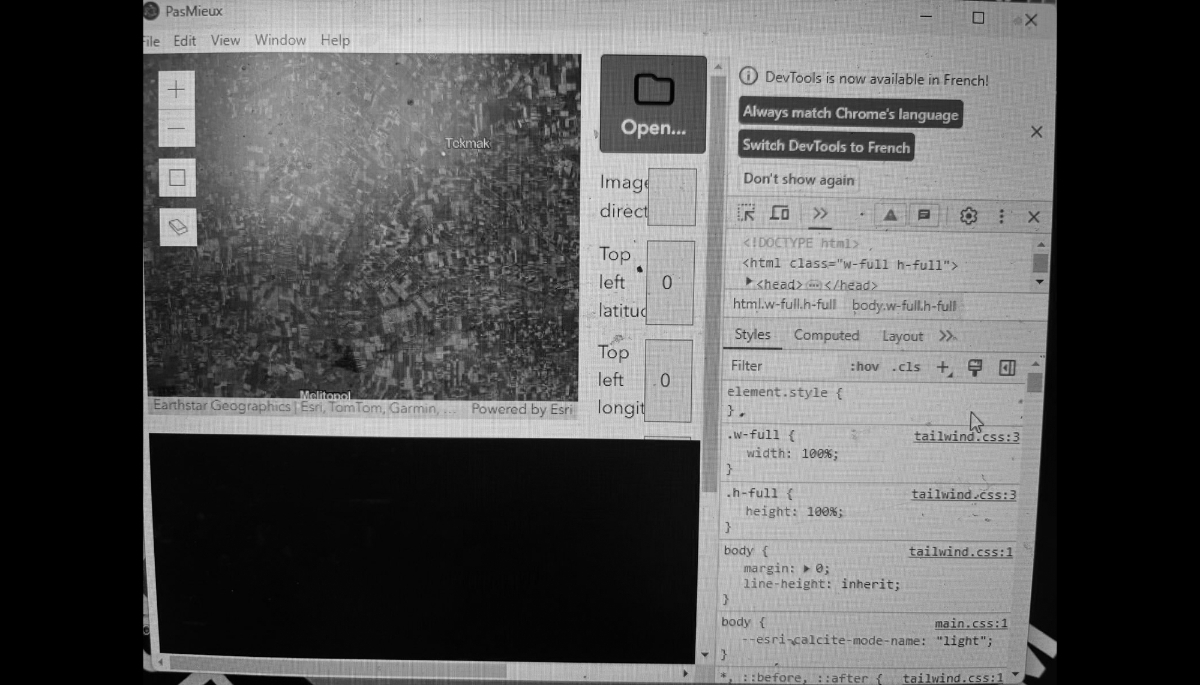Expand the head element node
The width and height of the screenshot is (1200, 685).
click(x=749, y=283)
